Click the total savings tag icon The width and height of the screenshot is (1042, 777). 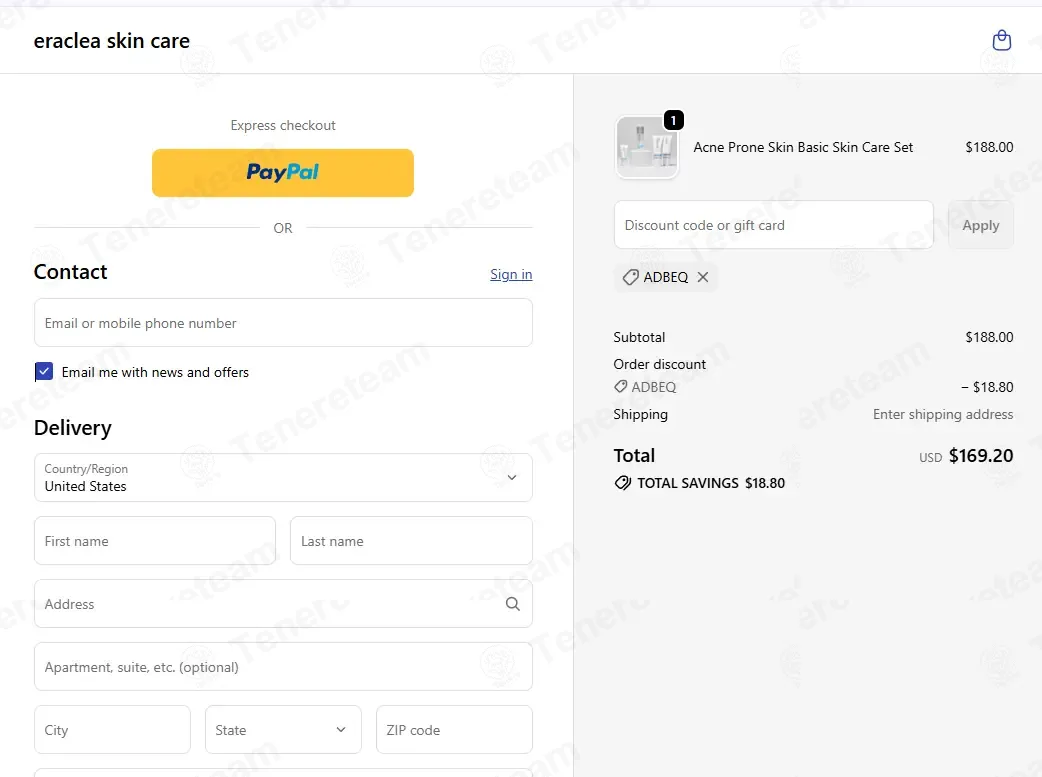pos(623,483)
